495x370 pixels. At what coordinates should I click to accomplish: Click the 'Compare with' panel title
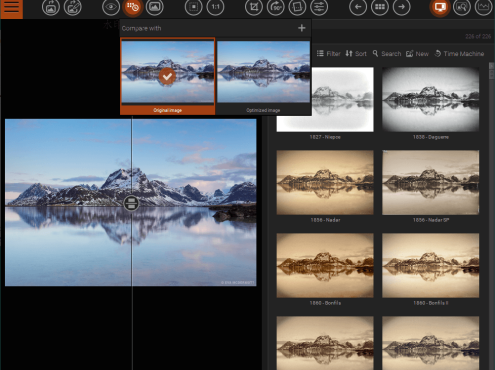[141, 28]
